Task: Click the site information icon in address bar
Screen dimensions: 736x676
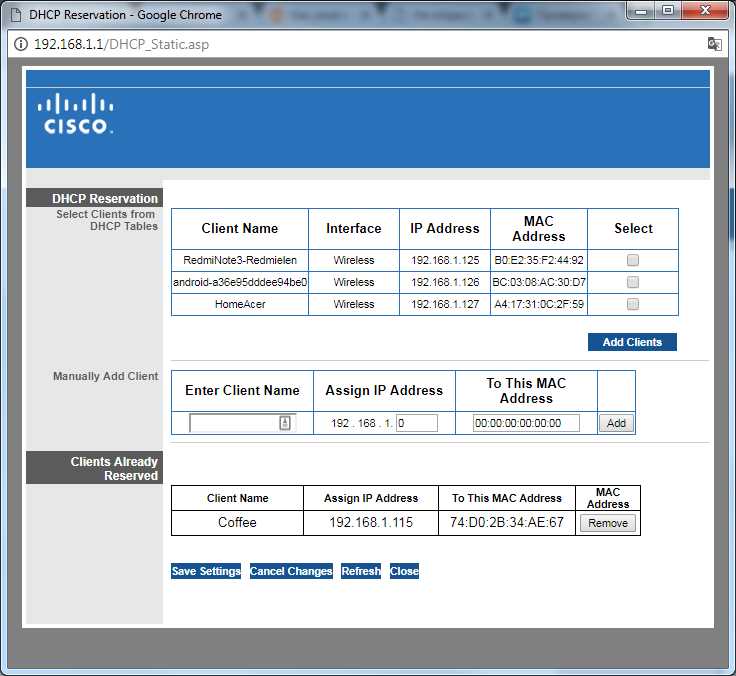Action: 21,44
